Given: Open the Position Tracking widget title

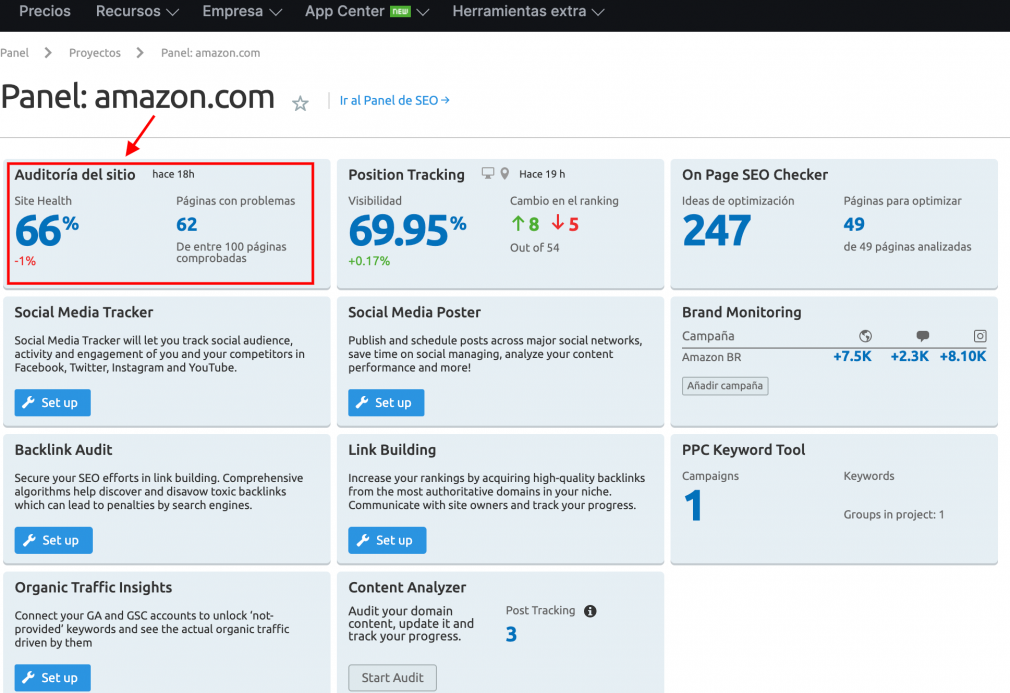Looking at the screenshot, I should pyautogui.click(x=406, y=175).
